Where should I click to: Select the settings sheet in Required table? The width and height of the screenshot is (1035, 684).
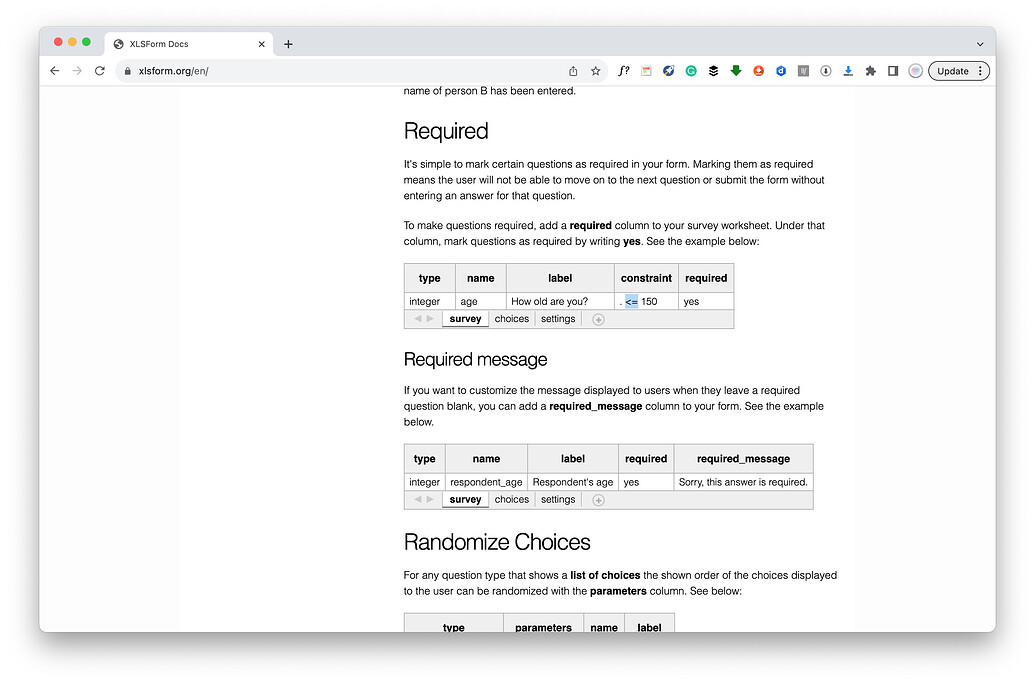558,319
